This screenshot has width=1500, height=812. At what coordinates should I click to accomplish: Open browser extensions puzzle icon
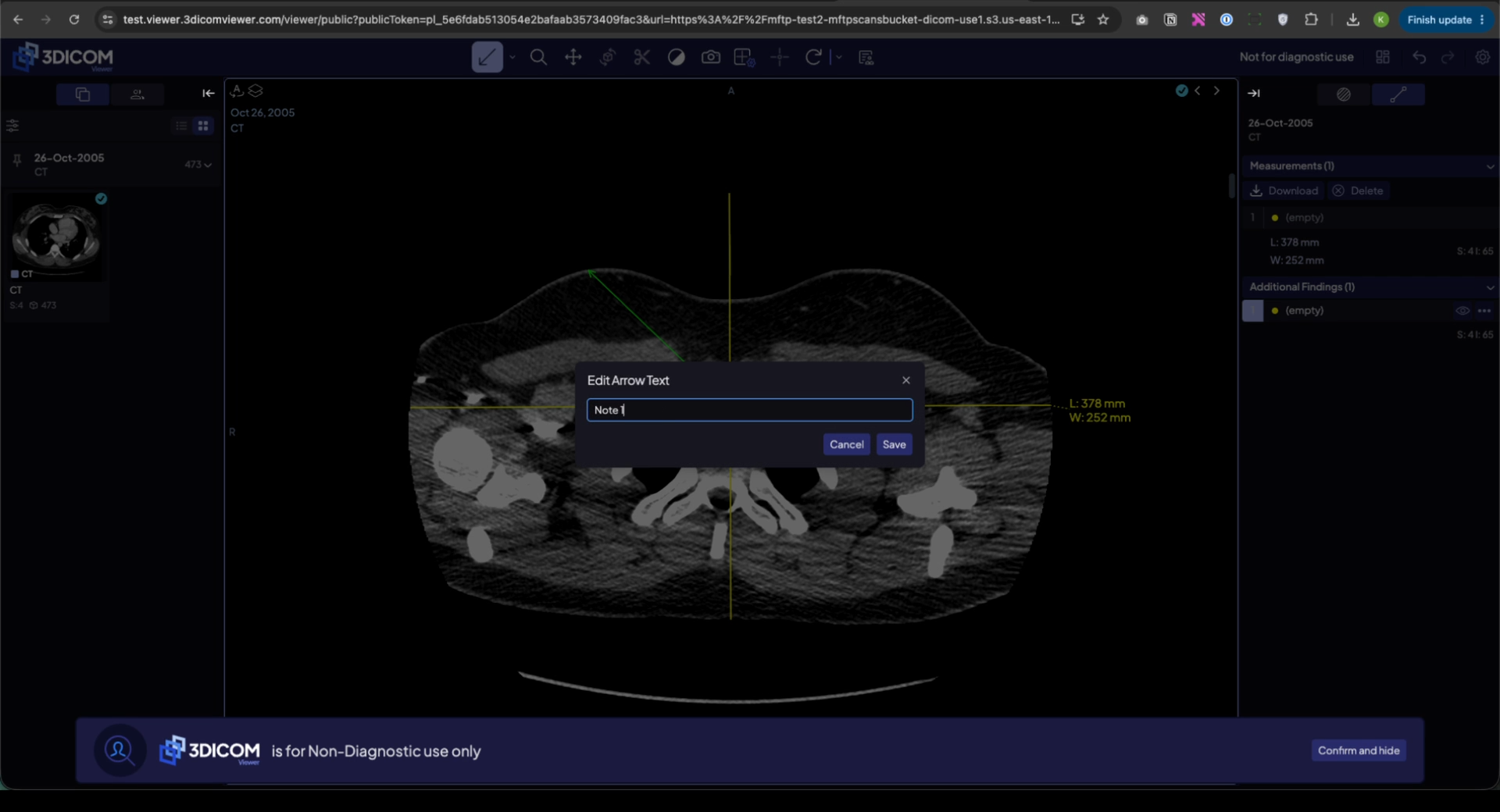pos(1311,20)
